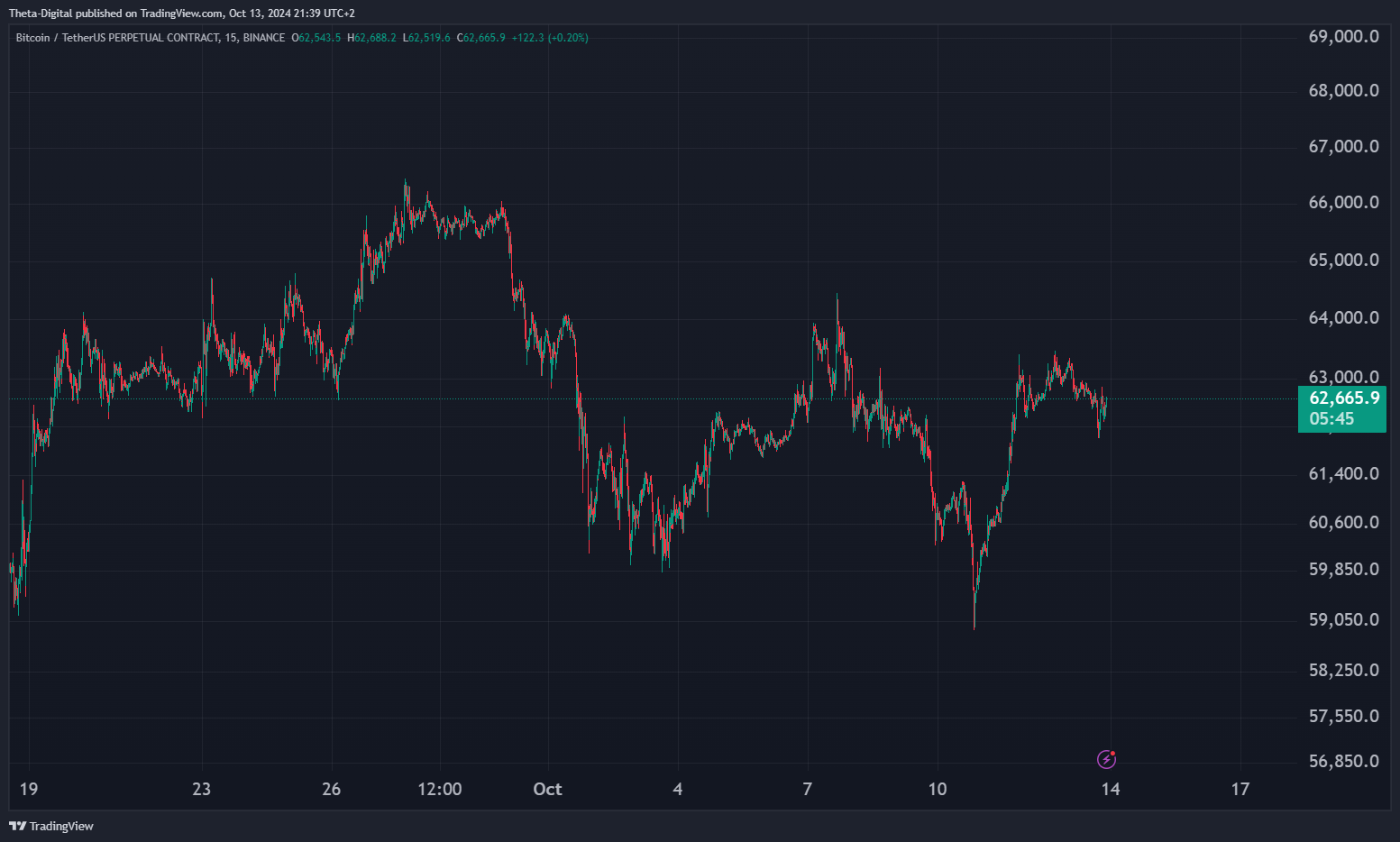Click the 58,250.0 price axis label
The image size is (1400, 842).
pyautogui.click(x=1343, y=670)
